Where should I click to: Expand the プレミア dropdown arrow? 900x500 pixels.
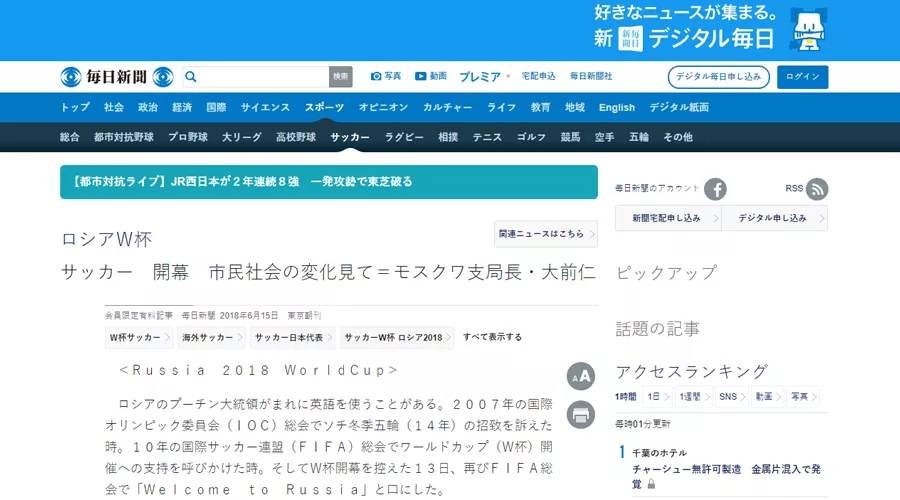(508, 77)
